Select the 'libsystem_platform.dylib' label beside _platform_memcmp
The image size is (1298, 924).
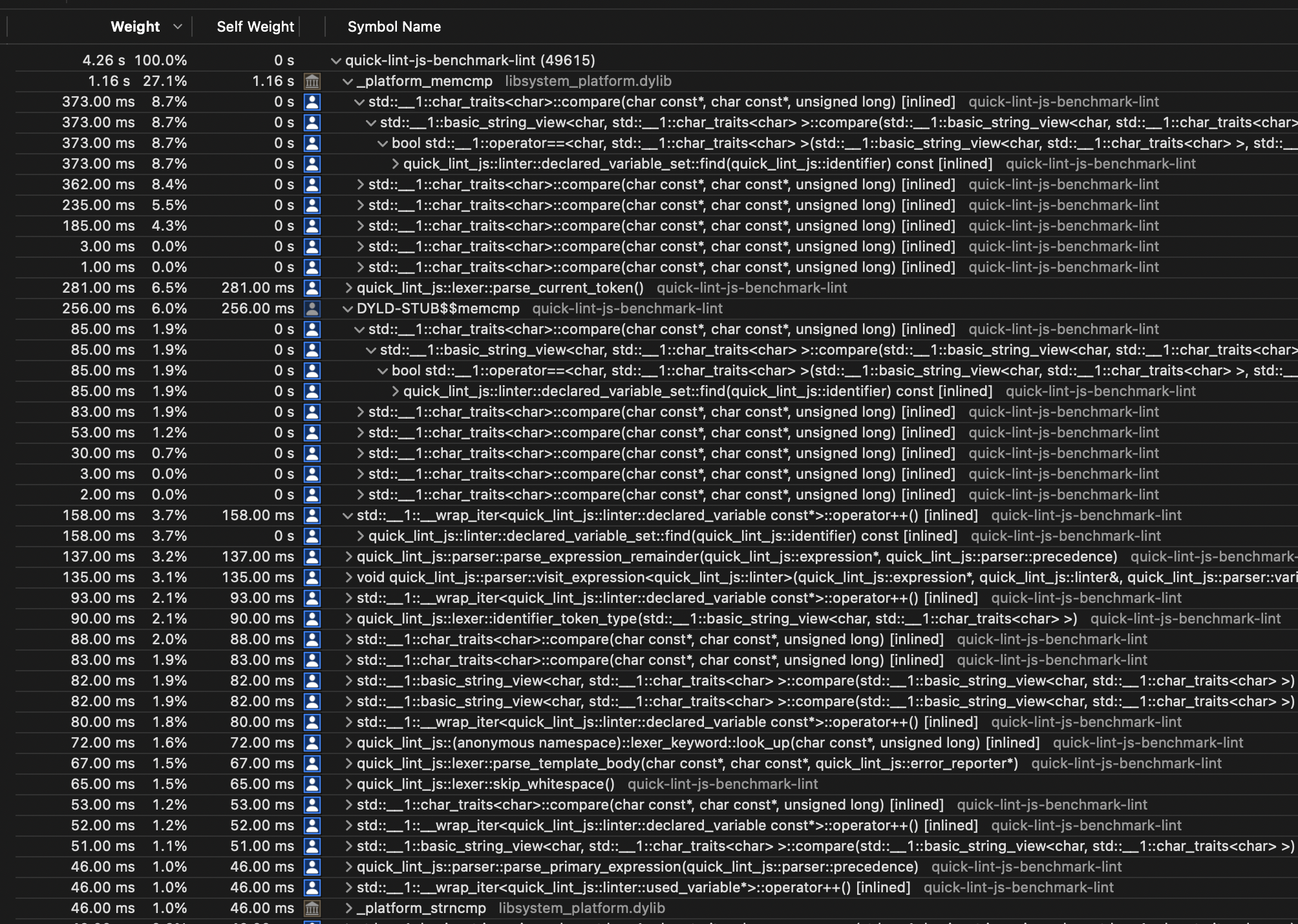click(588, 81)
